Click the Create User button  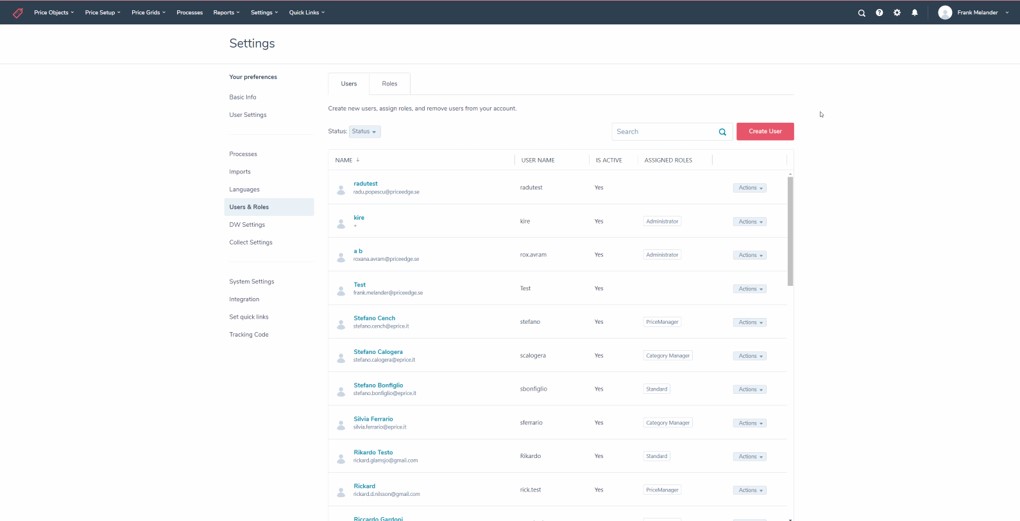coord(765,131)
